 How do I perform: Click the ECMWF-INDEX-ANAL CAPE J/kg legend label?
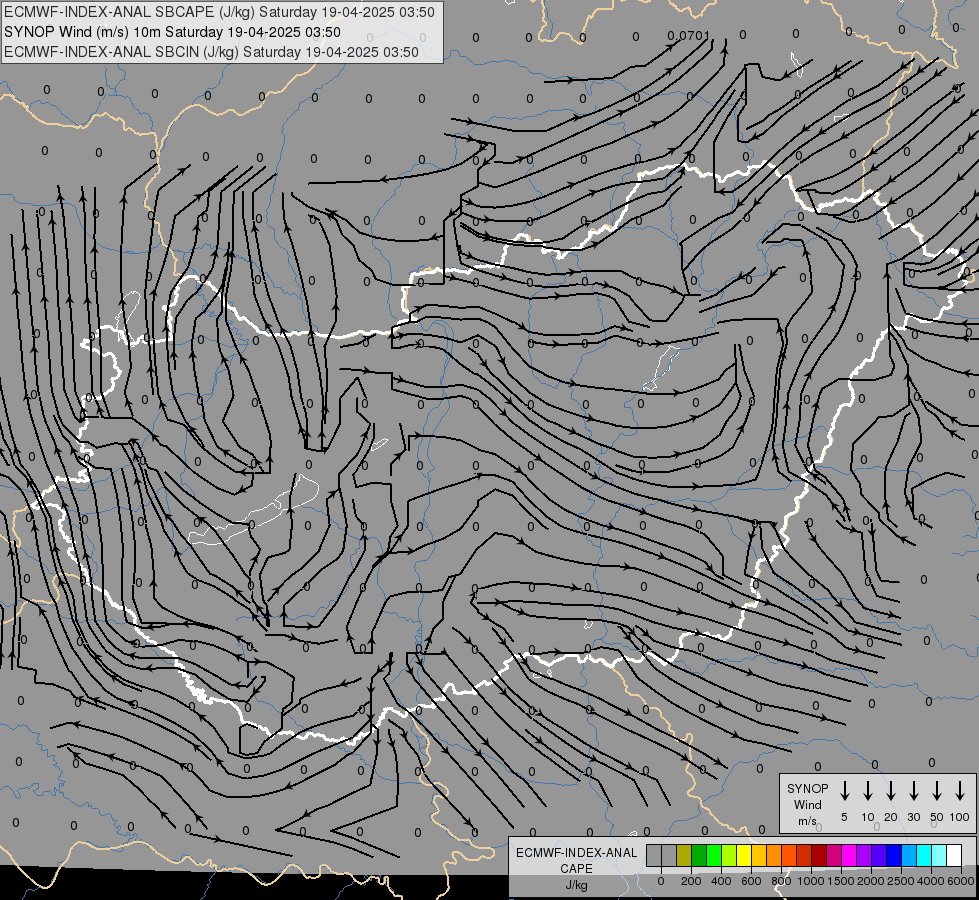click(x=576, y=868)
